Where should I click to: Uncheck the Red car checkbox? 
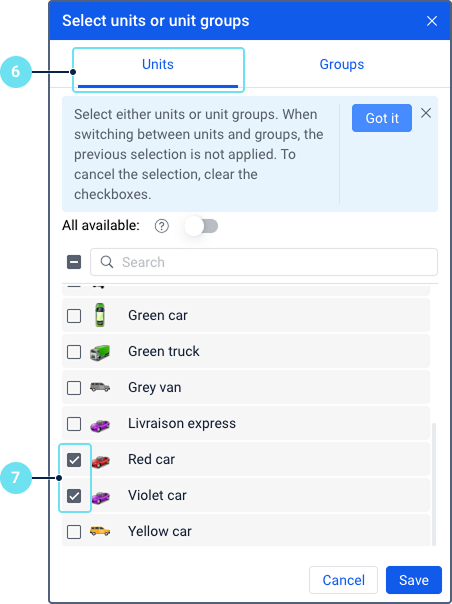74,460
